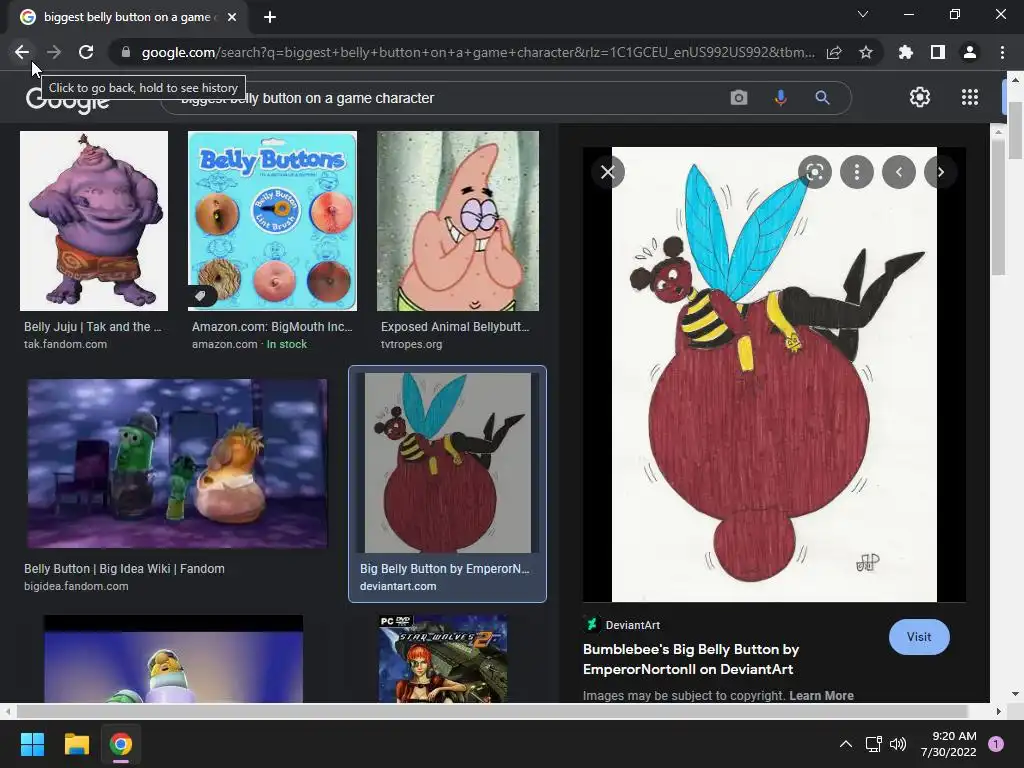Close the 'biggest belly button' tab
1024x768 pixels.
click(x=232, y=17)
